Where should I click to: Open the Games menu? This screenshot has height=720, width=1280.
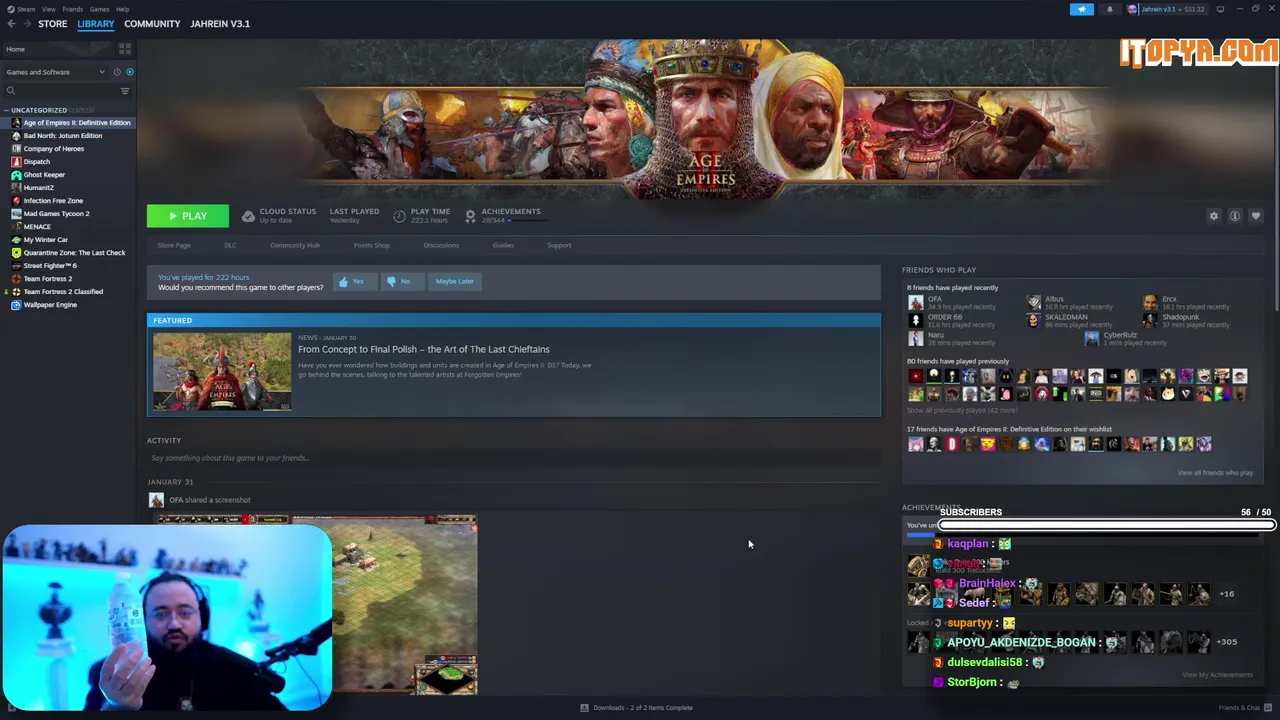99,9
